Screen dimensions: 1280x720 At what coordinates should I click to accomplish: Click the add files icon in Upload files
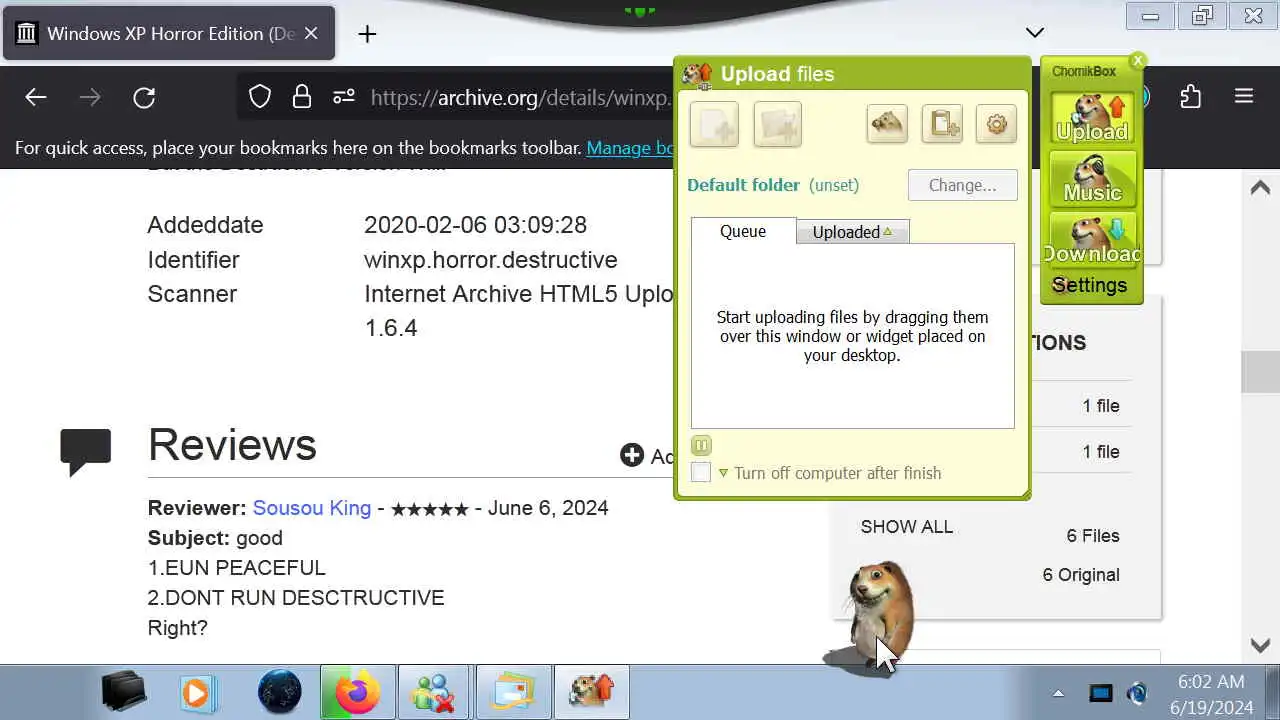(714, 125)
